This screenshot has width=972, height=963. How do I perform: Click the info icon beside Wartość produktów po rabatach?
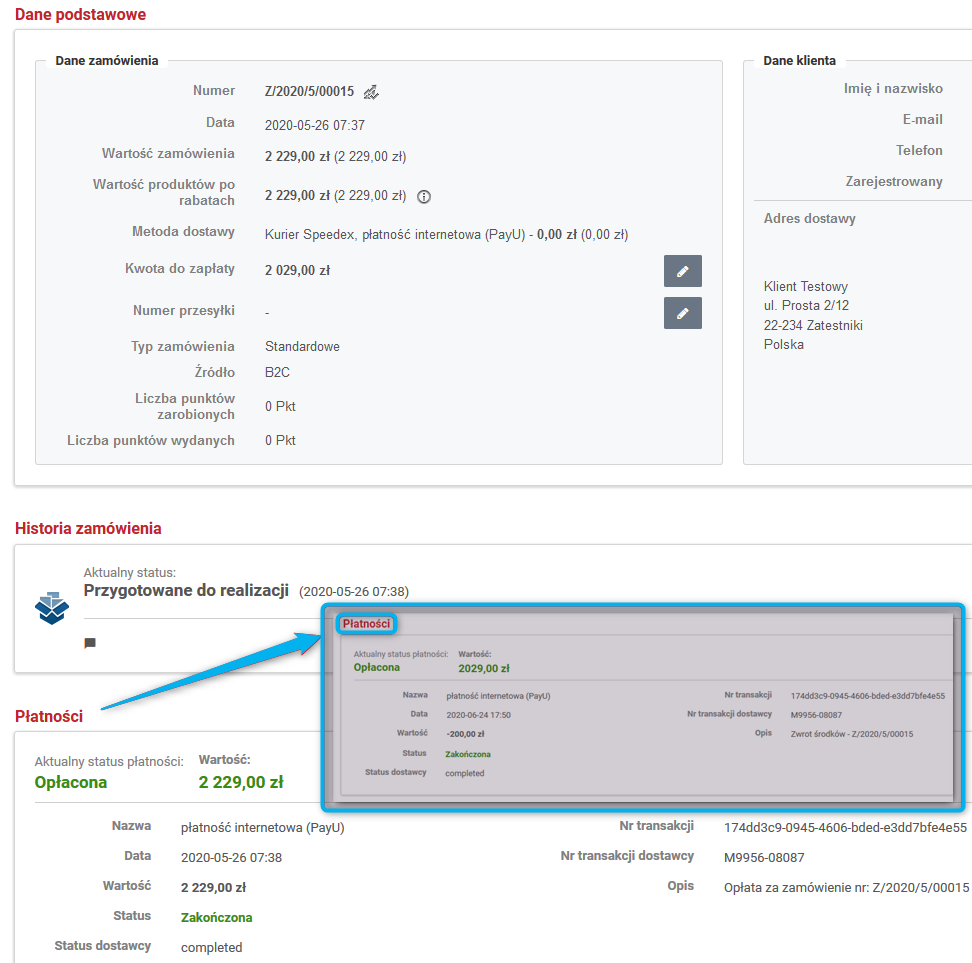coord(424,197)
